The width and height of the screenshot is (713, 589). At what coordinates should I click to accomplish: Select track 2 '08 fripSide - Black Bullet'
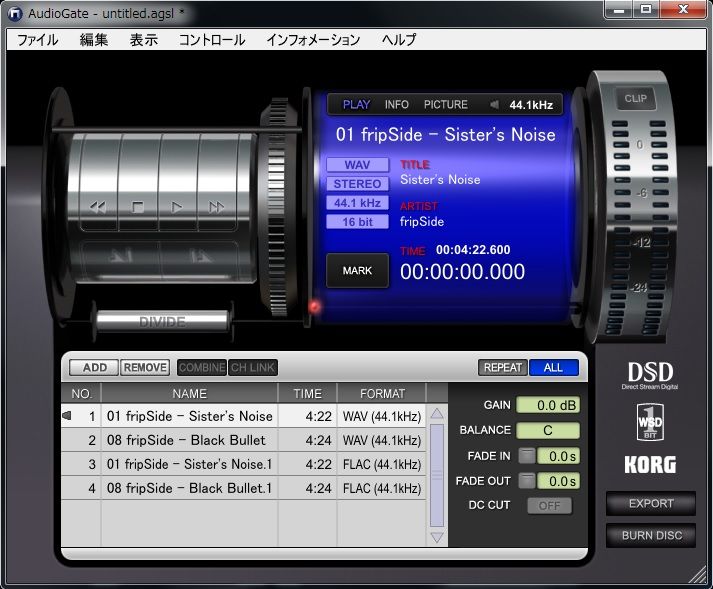[x=244, y=440]
